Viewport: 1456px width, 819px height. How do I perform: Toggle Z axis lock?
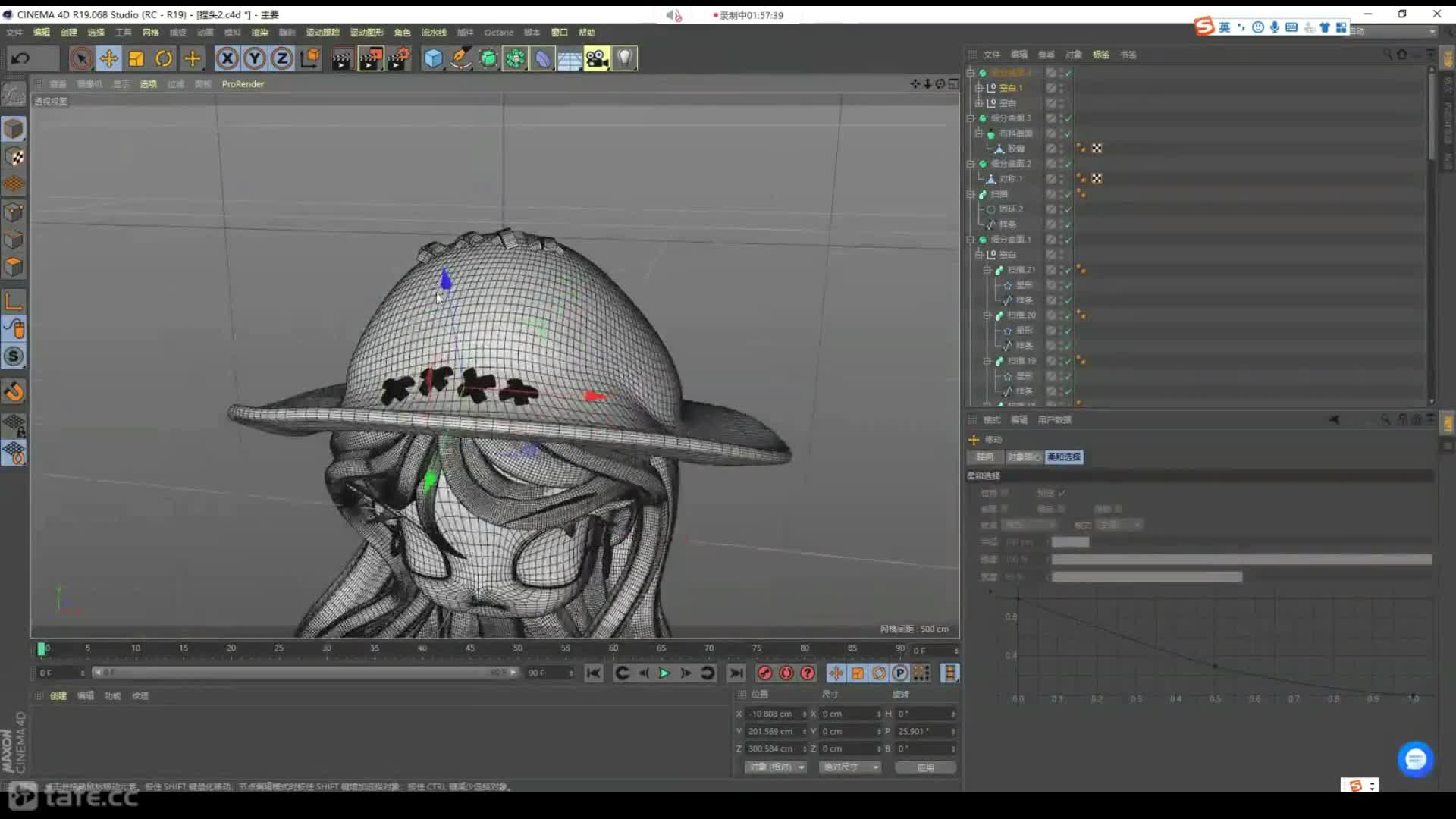(282, 58)
